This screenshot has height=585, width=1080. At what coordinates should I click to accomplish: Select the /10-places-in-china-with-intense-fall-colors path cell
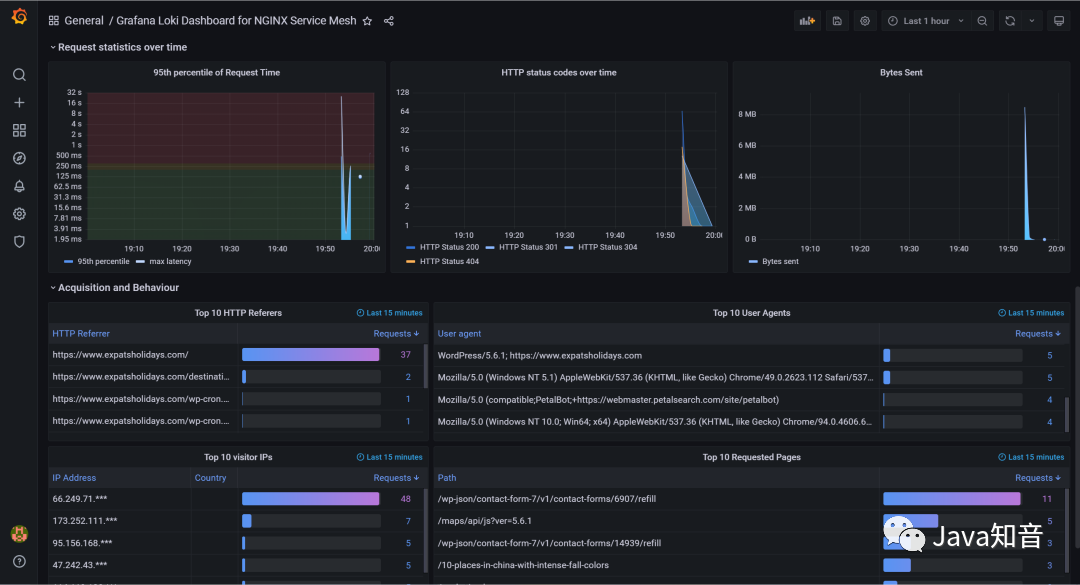tap(523, 565)
